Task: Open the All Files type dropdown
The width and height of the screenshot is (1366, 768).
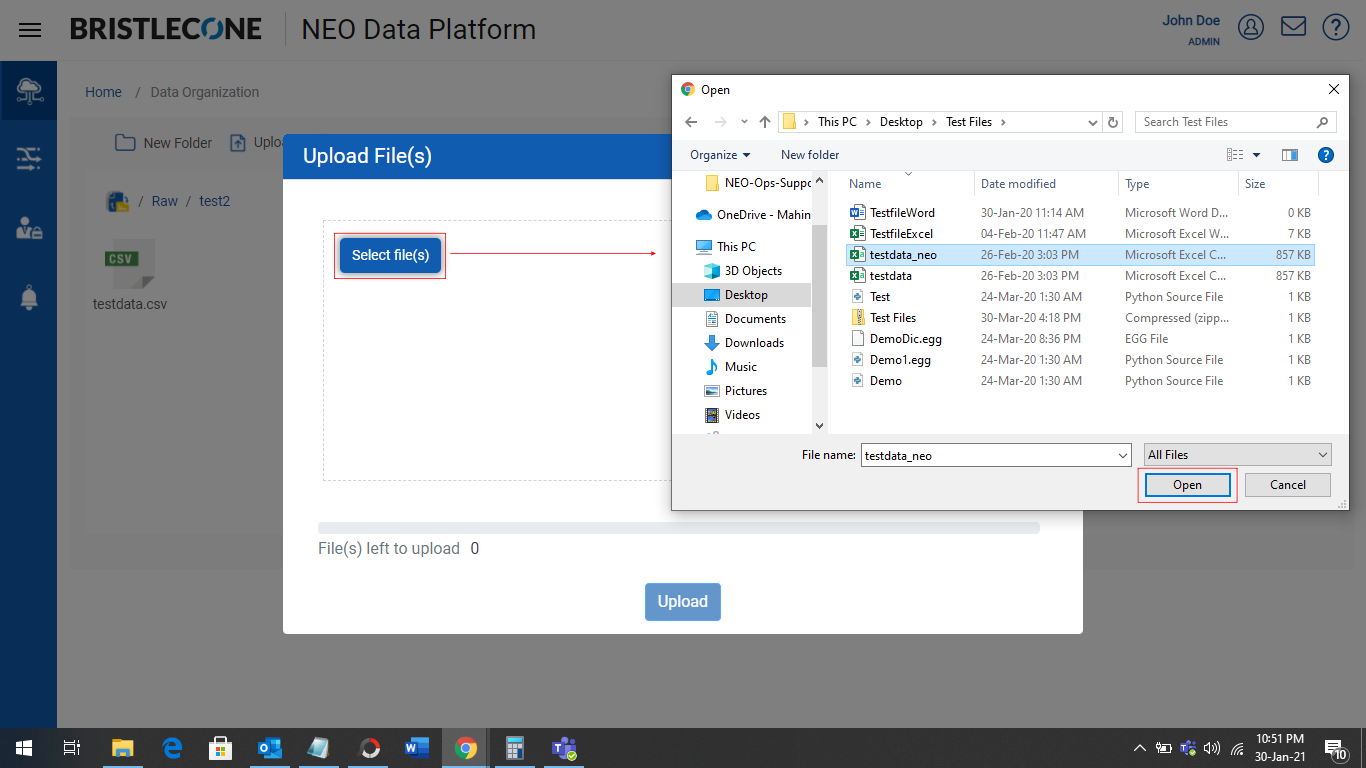Action: click(x=1238, y=455)
